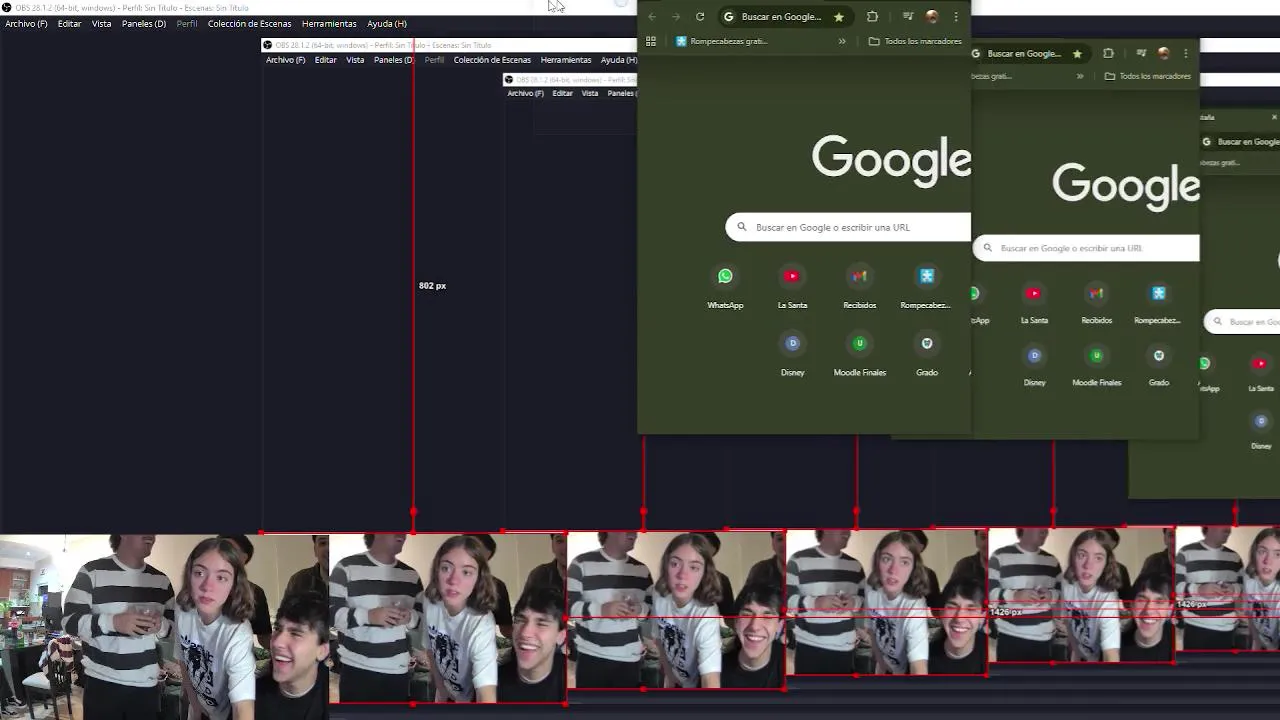This screenshot has height=720, width=1280.
Task: Open three-dot menu in large Chrome window
Action: 956,16
